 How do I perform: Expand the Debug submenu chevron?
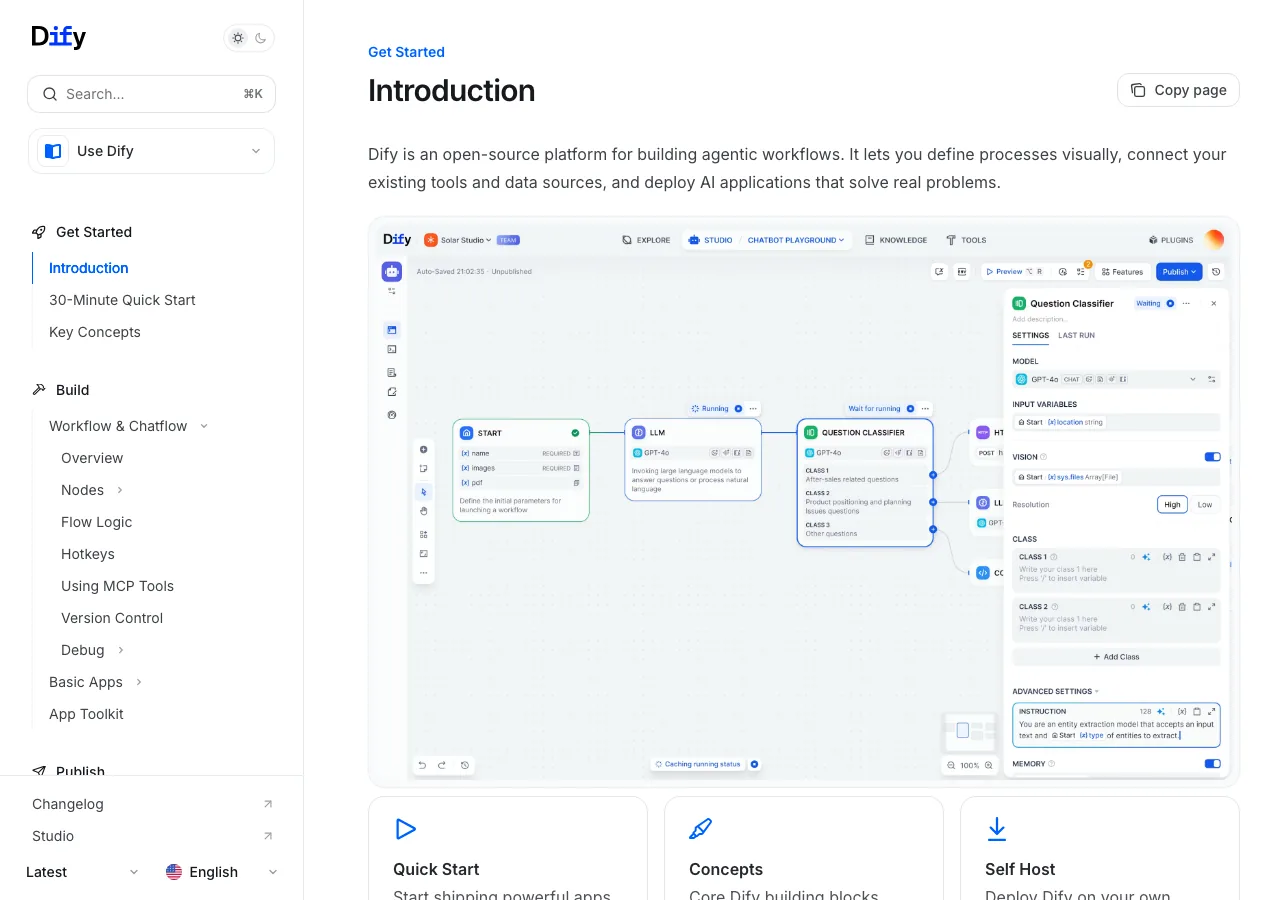[x=121, y=650]
